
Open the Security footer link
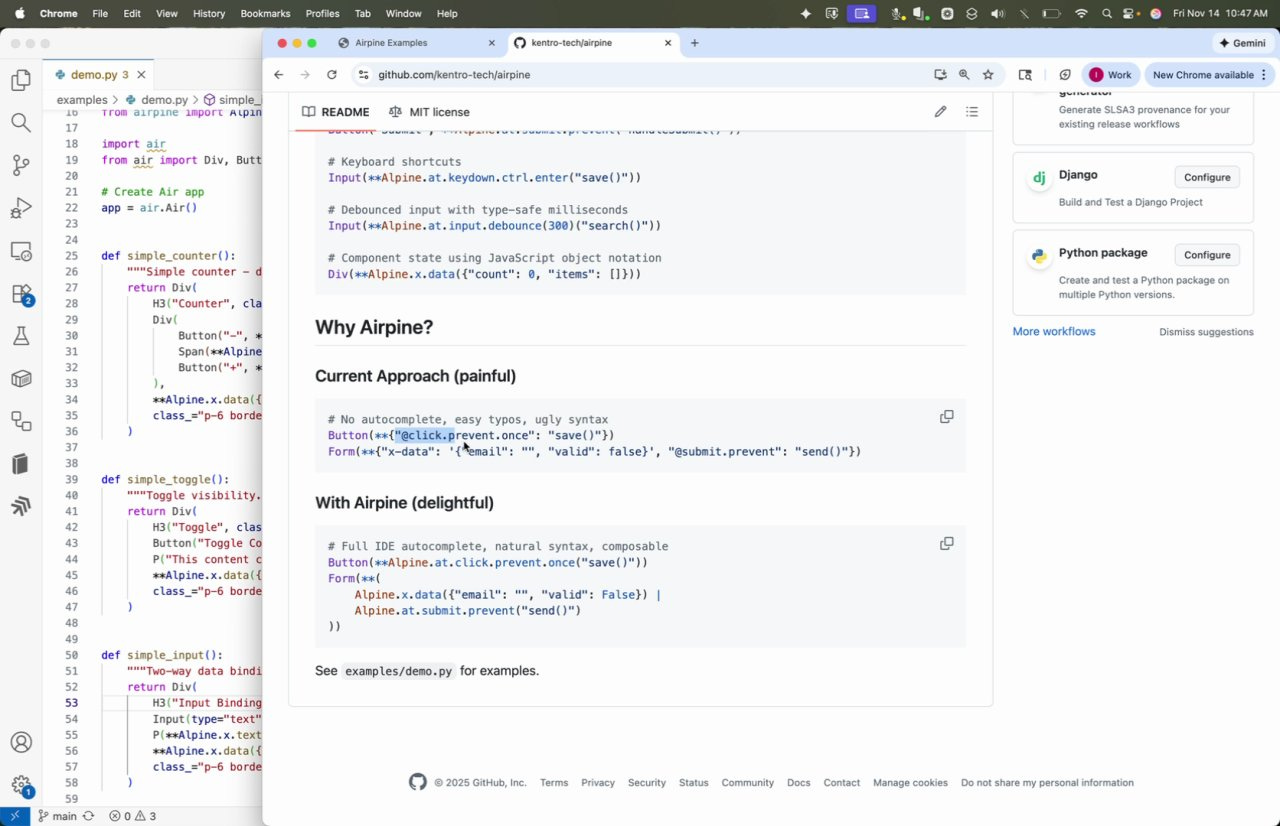[647, 783]
